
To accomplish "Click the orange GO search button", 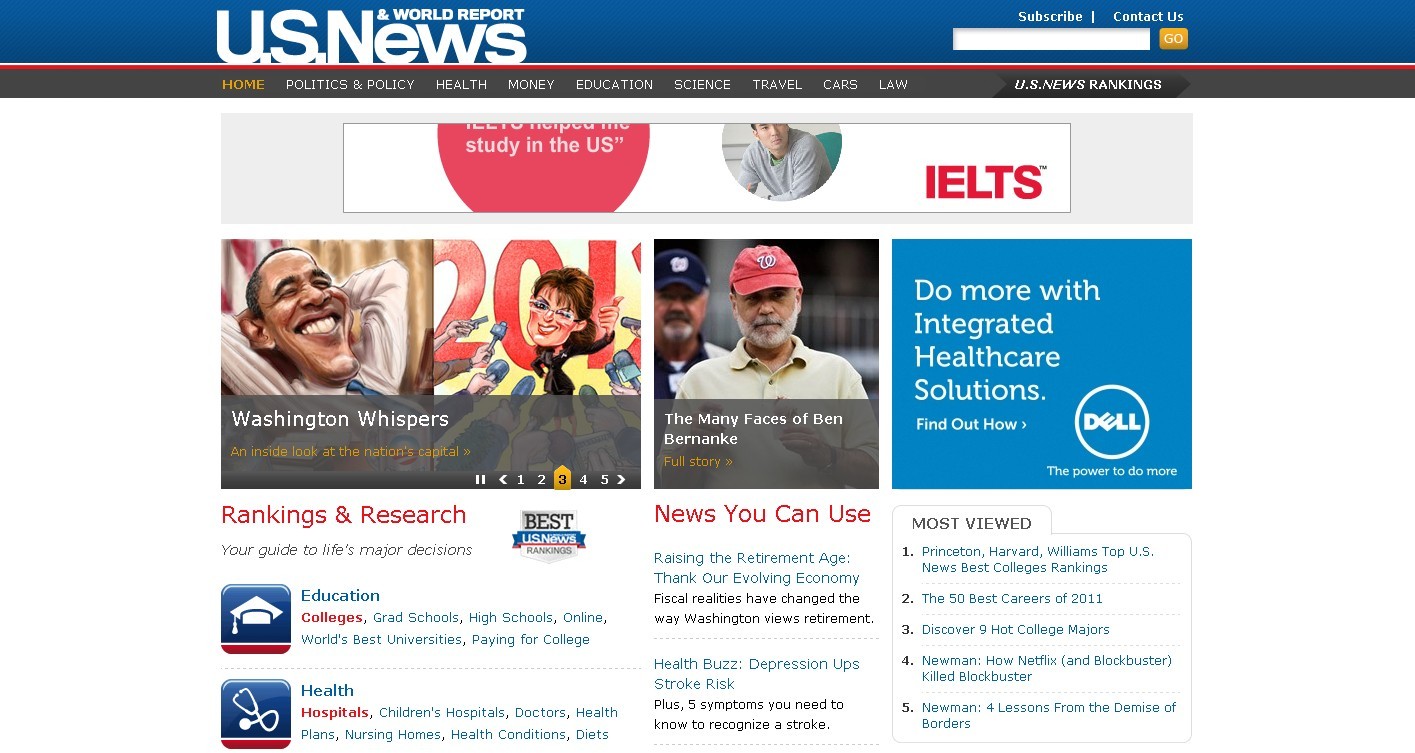I will pos(1173,39).
